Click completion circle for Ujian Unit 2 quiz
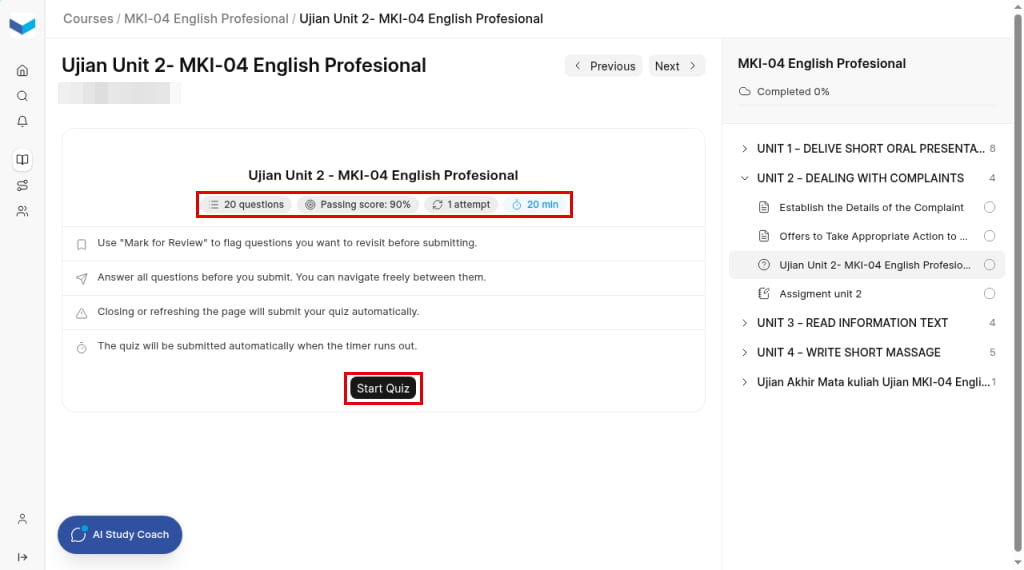The width and height of the screenshot is (1024, 570). point(989,264)
